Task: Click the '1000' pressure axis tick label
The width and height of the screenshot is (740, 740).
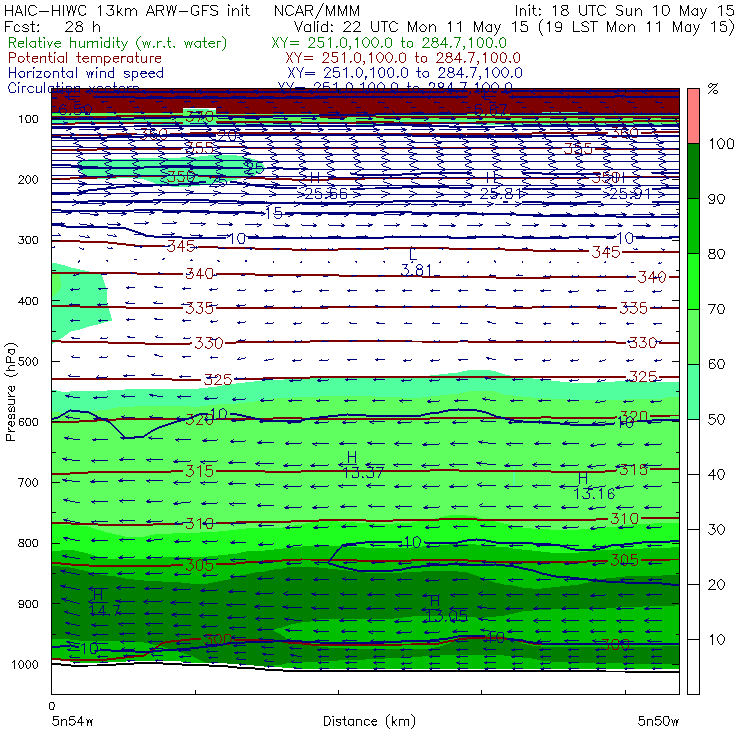Action: 25,664
